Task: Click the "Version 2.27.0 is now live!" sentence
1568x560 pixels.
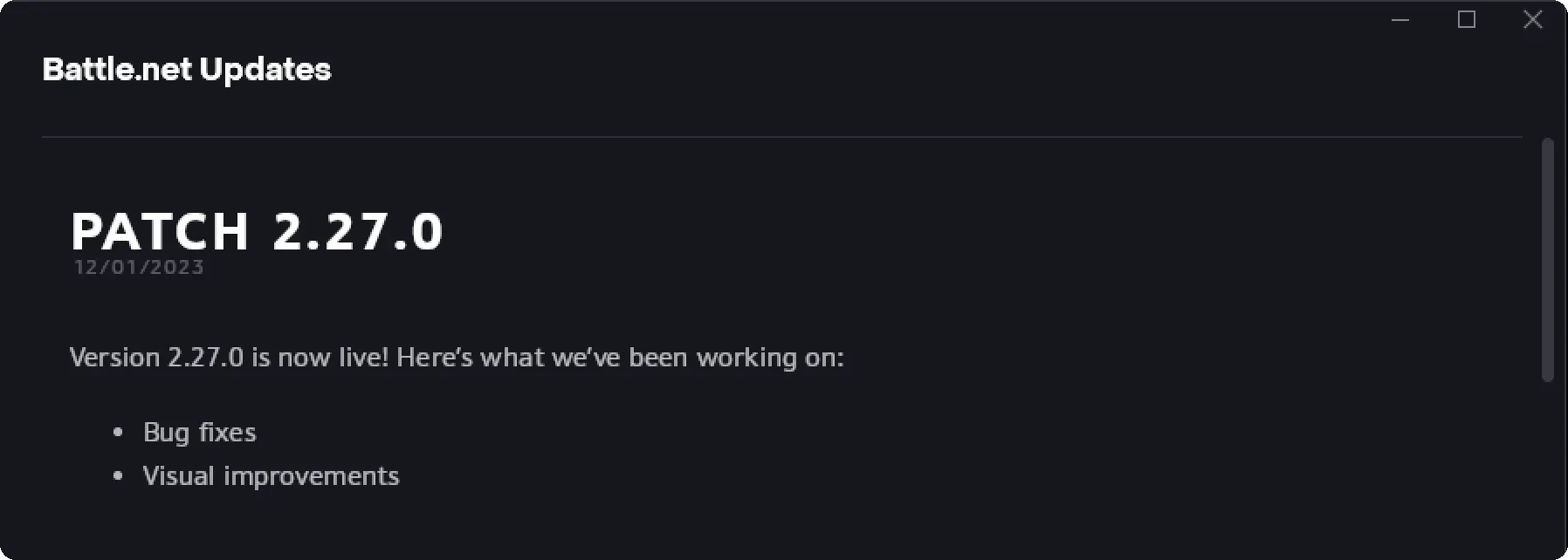Action: pyautogui.click(x=229, y=358)
